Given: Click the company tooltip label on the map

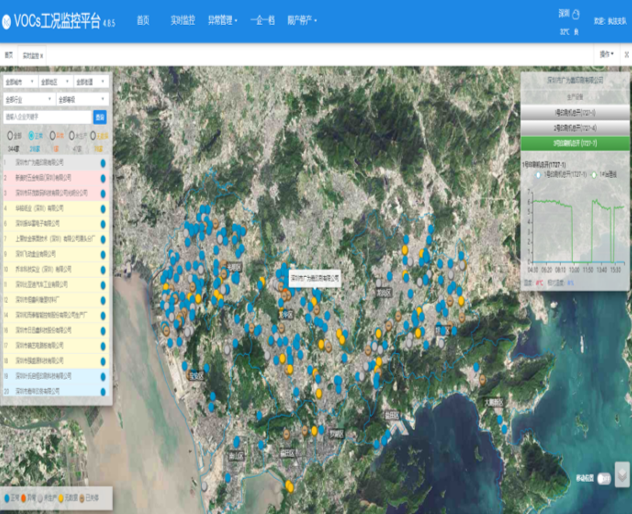Looking at the screenshot, I should (315, 279).
